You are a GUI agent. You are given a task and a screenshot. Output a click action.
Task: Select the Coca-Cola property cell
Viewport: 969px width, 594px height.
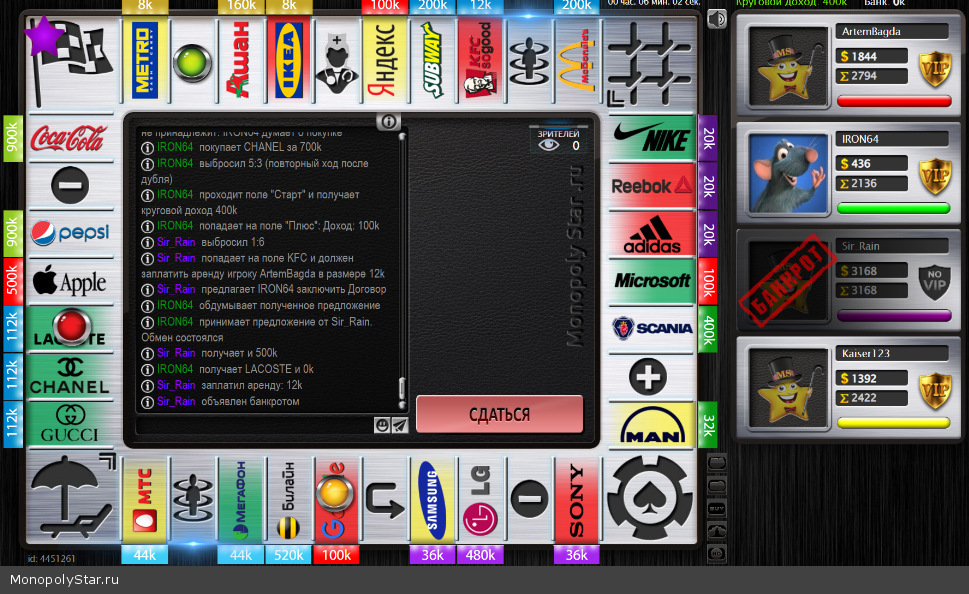click(x=70, y=137)
